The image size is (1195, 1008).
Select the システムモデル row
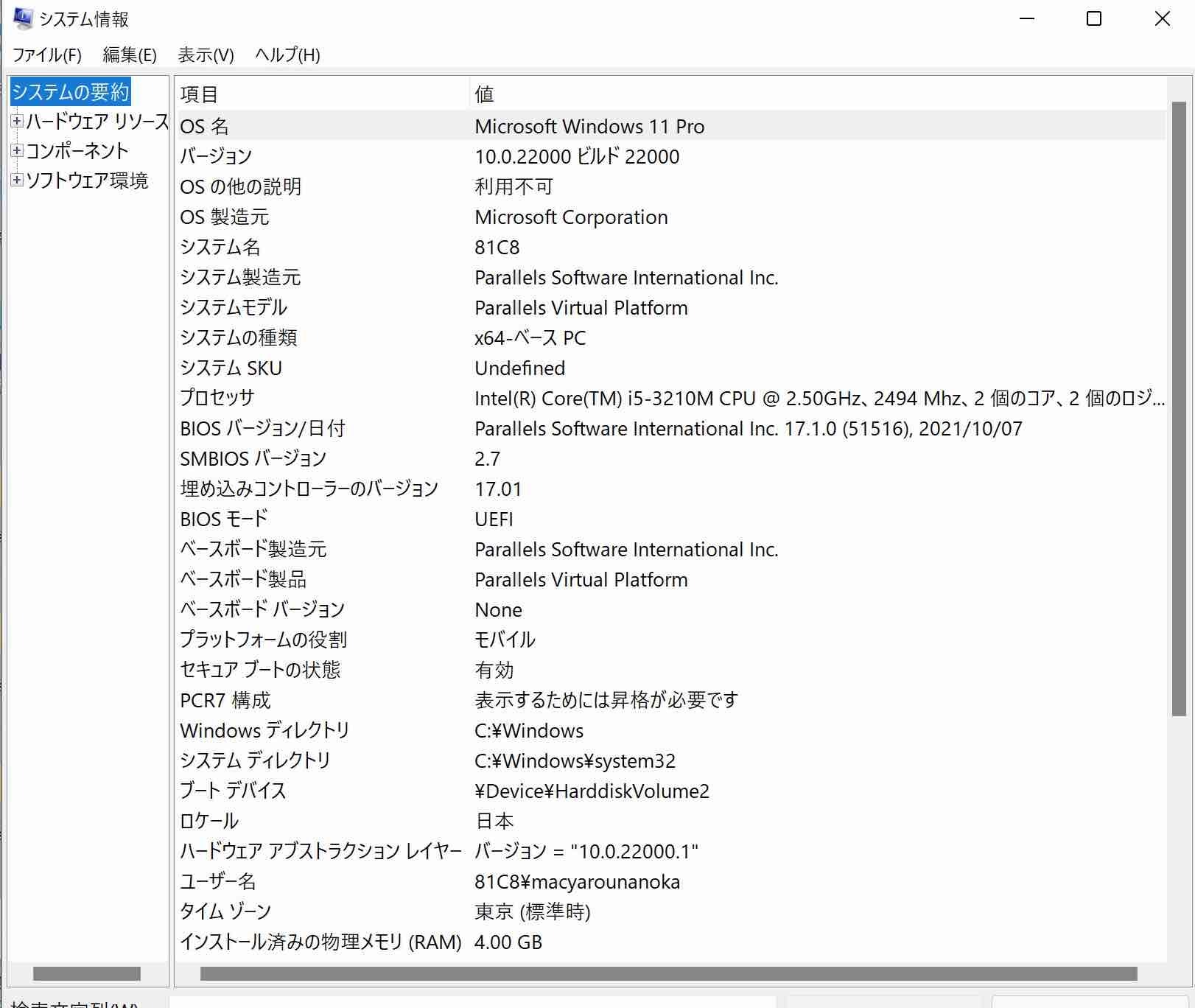click(671, 307)
